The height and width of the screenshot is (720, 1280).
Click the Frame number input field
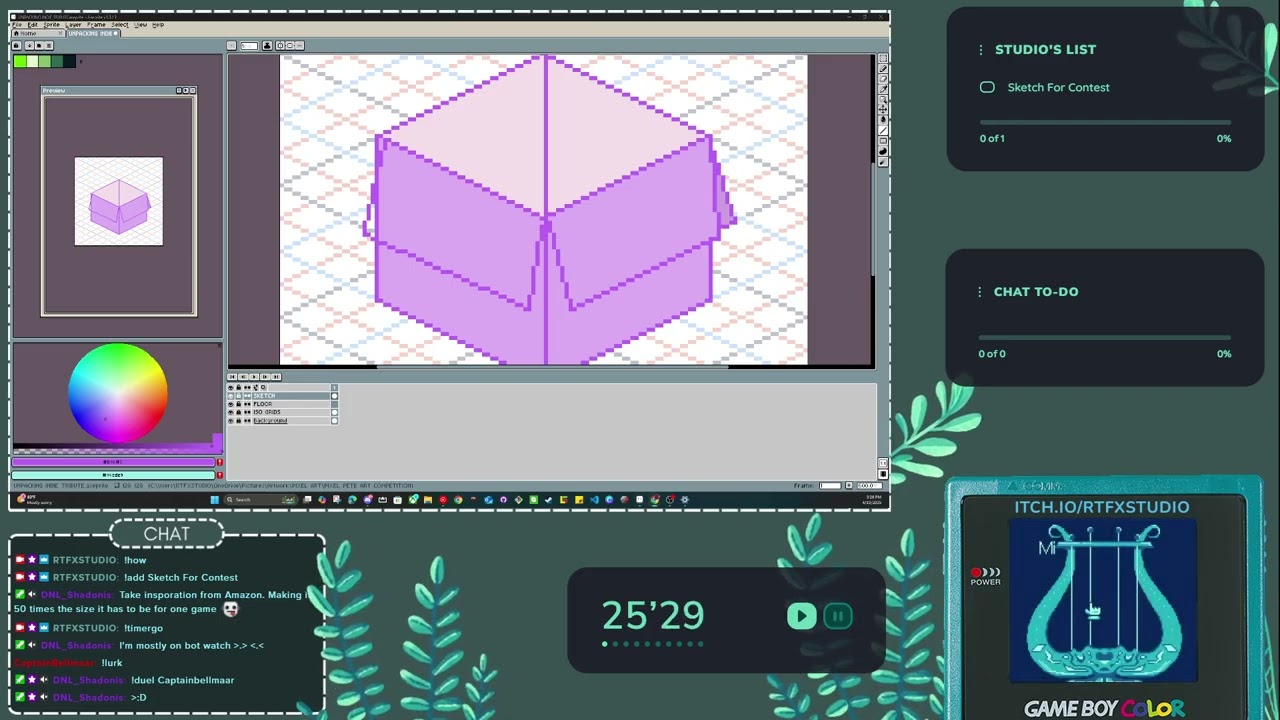coord(830,485)
